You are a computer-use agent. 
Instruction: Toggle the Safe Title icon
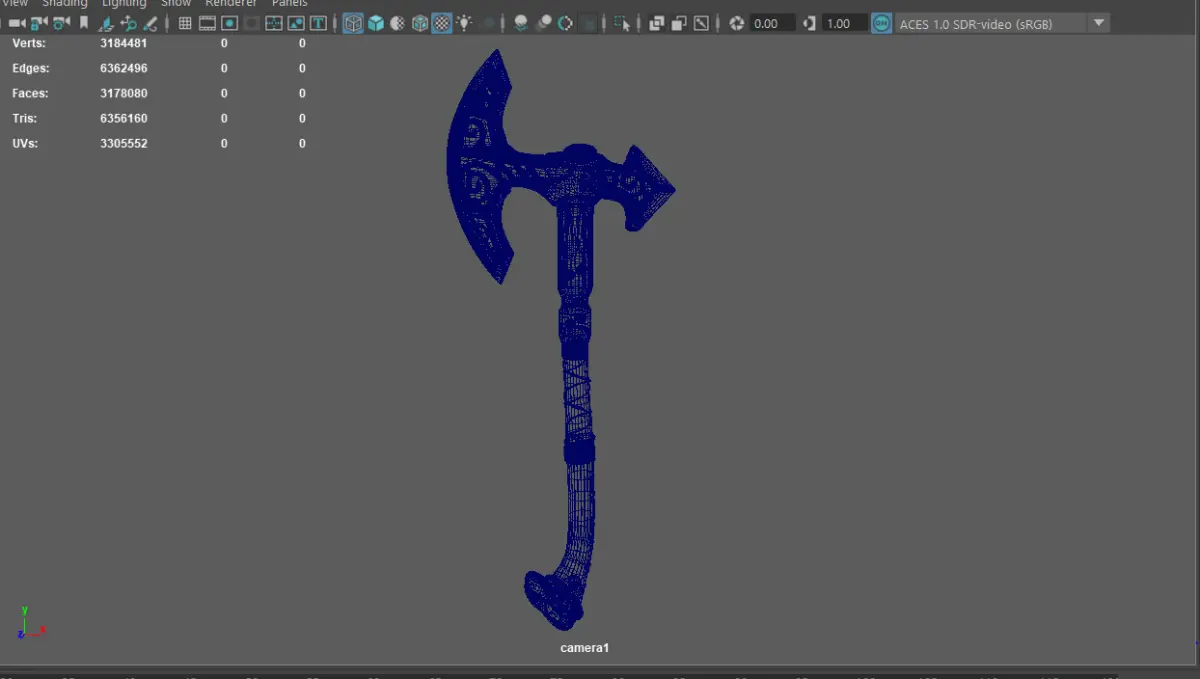318,23
